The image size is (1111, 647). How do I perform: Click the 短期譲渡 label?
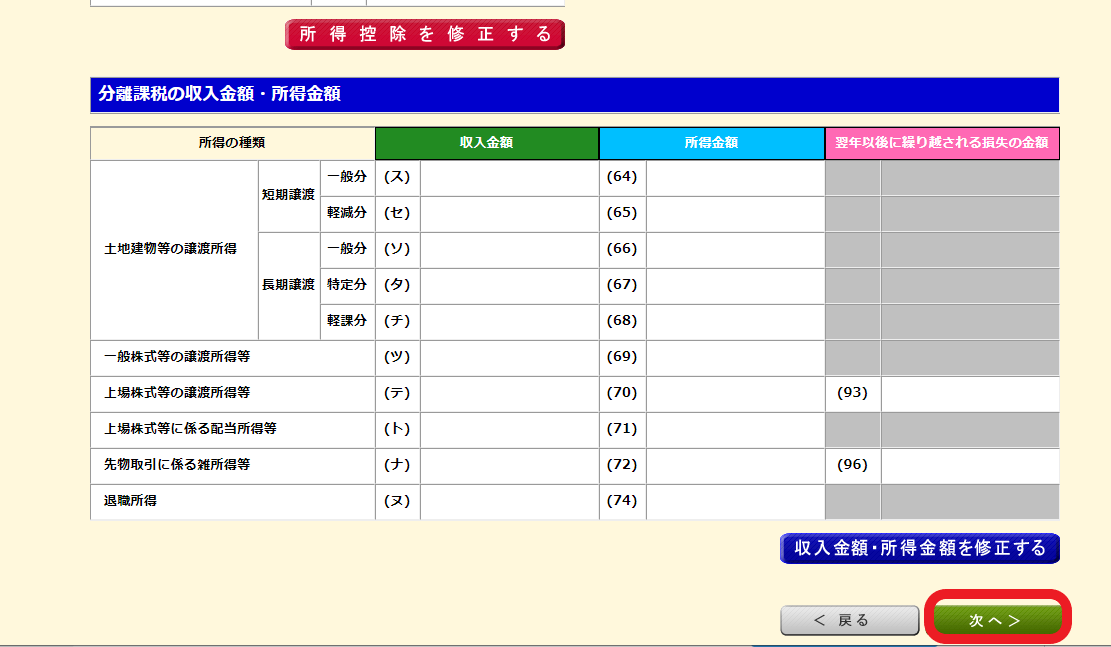[288, 194]
